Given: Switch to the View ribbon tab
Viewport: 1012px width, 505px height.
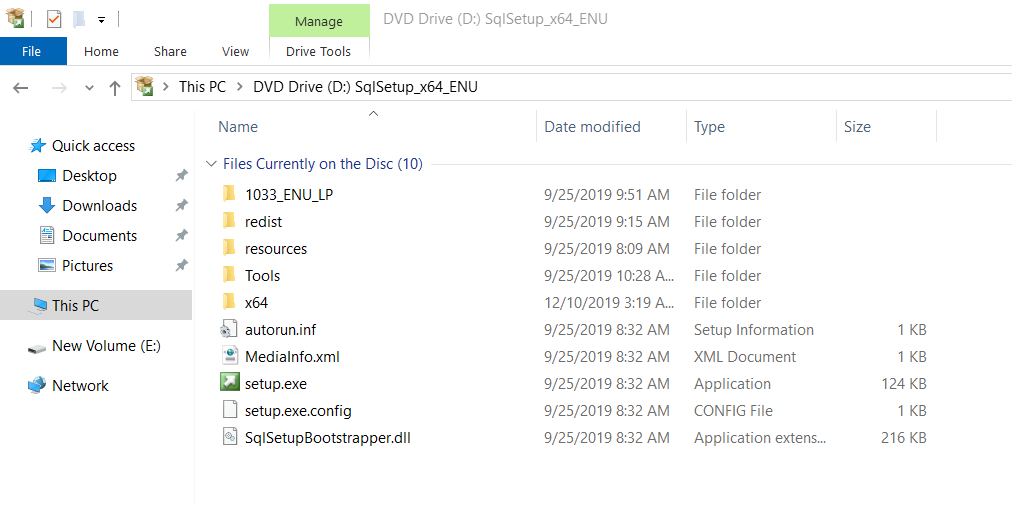Looking at the screenshot, I should pos(236,51).
